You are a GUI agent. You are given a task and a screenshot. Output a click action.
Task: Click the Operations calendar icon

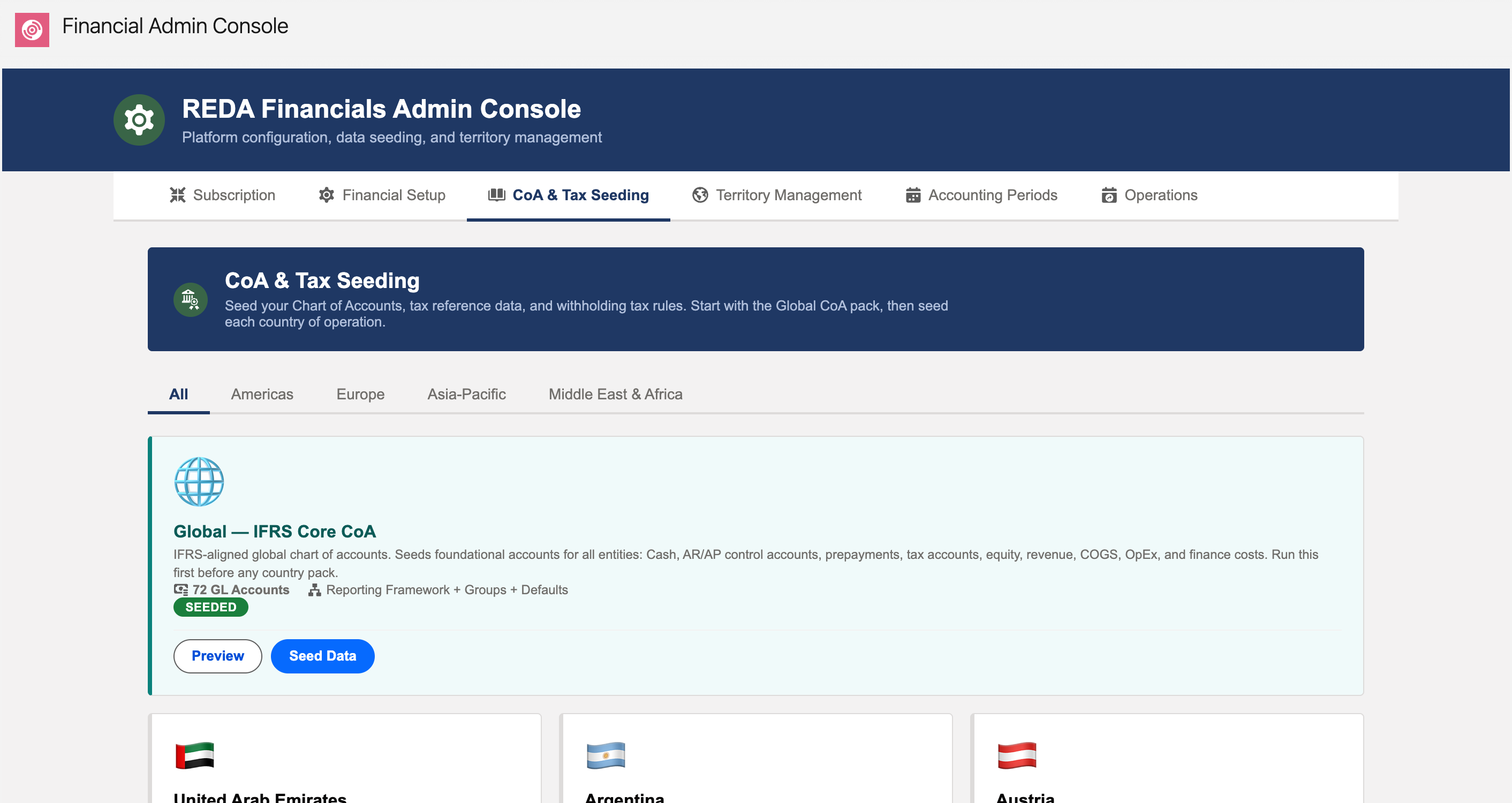[1109, 195]
